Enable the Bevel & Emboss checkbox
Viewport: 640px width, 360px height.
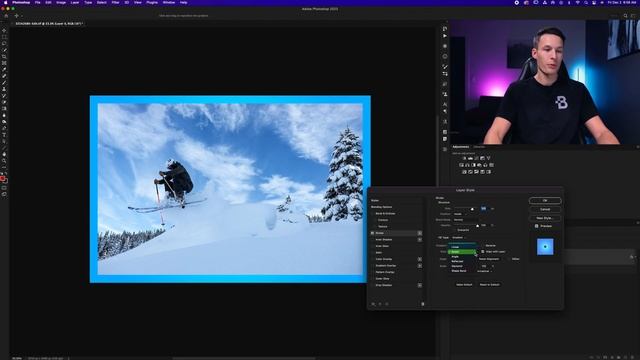(x=373, y=213)
